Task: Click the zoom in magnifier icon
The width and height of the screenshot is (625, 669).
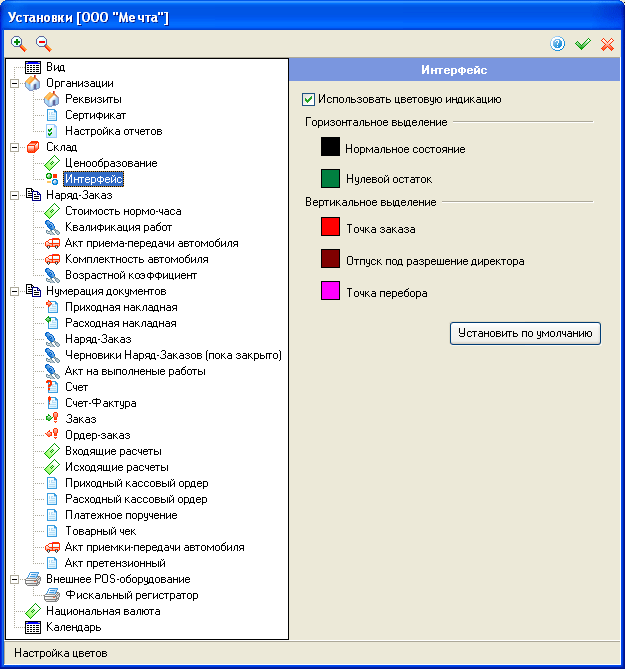Action: point(18,44)
